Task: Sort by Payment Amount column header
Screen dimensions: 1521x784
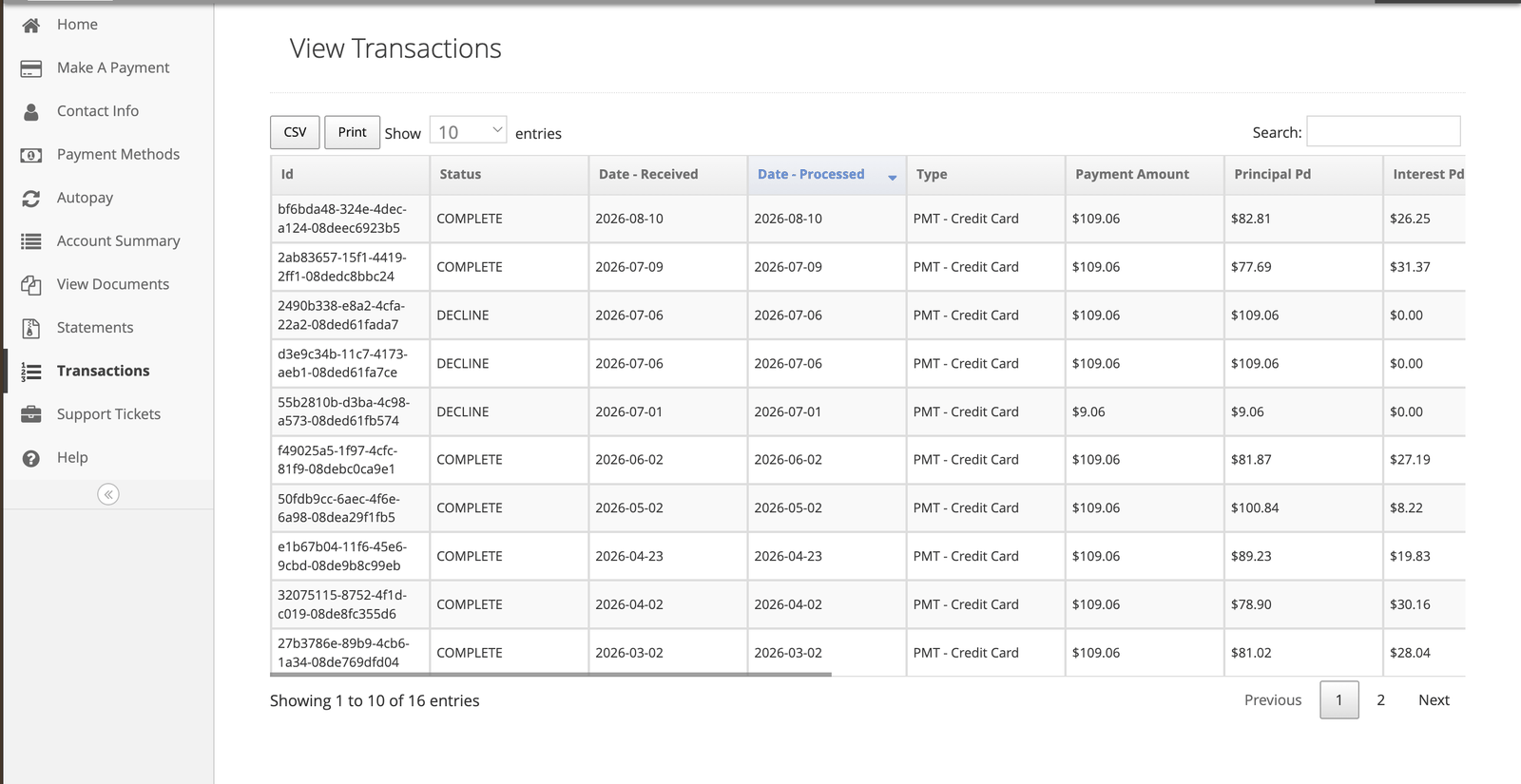Action: click(x=1144, y=175)
